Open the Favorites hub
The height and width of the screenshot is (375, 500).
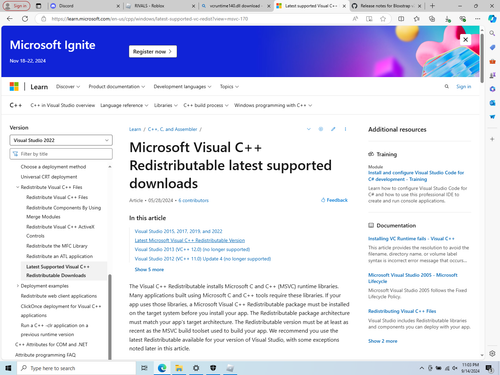click(x=417, y=19)
